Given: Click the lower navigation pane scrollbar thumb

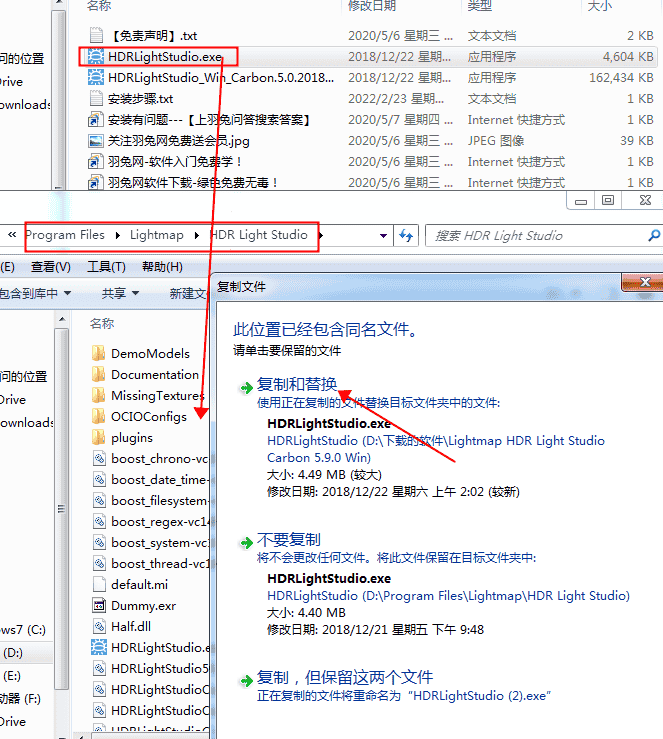Looking at the screenshot, I should [62, 509].
